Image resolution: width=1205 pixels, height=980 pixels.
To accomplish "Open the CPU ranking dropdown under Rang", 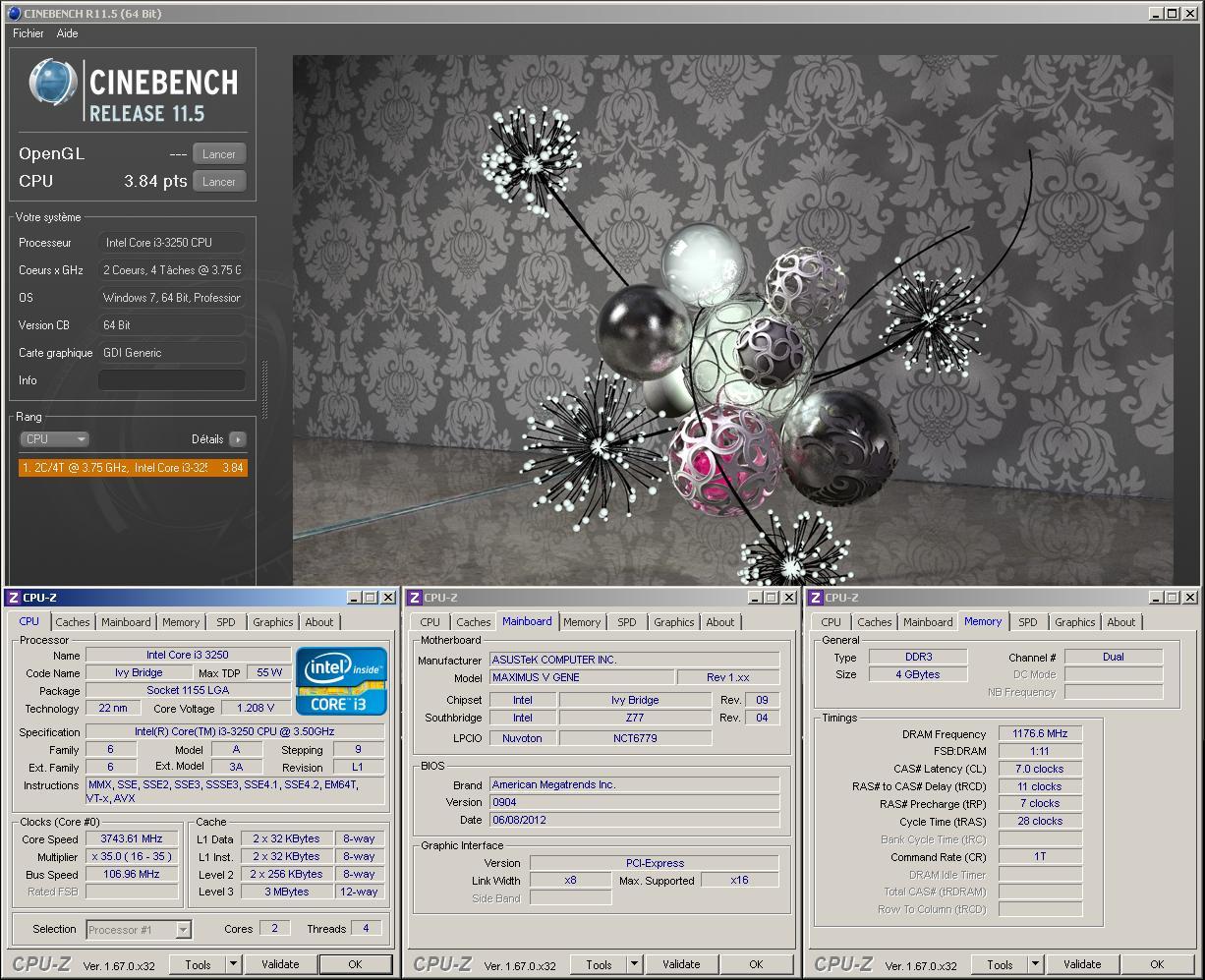I will (55, 439).
